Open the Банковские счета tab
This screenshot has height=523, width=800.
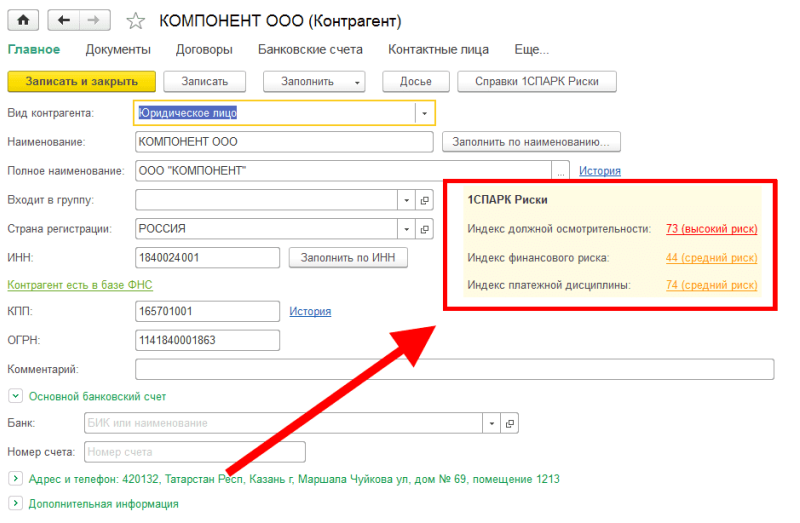pyautogui.click(x=310, y=49)
